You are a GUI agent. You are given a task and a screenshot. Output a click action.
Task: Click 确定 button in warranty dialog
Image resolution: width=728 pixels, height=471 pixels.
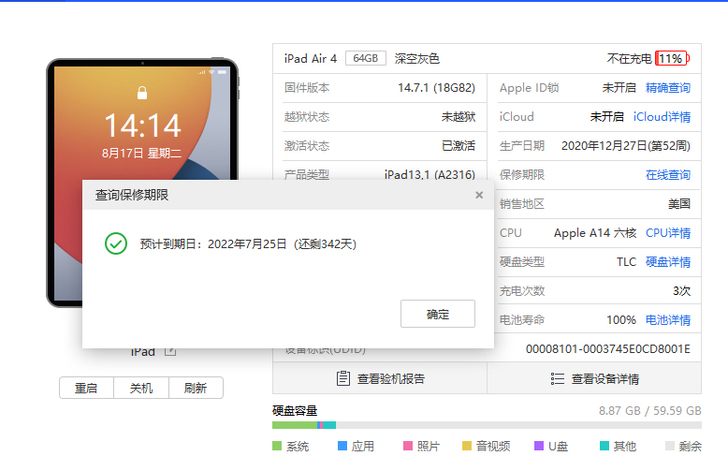coord(437,314)
